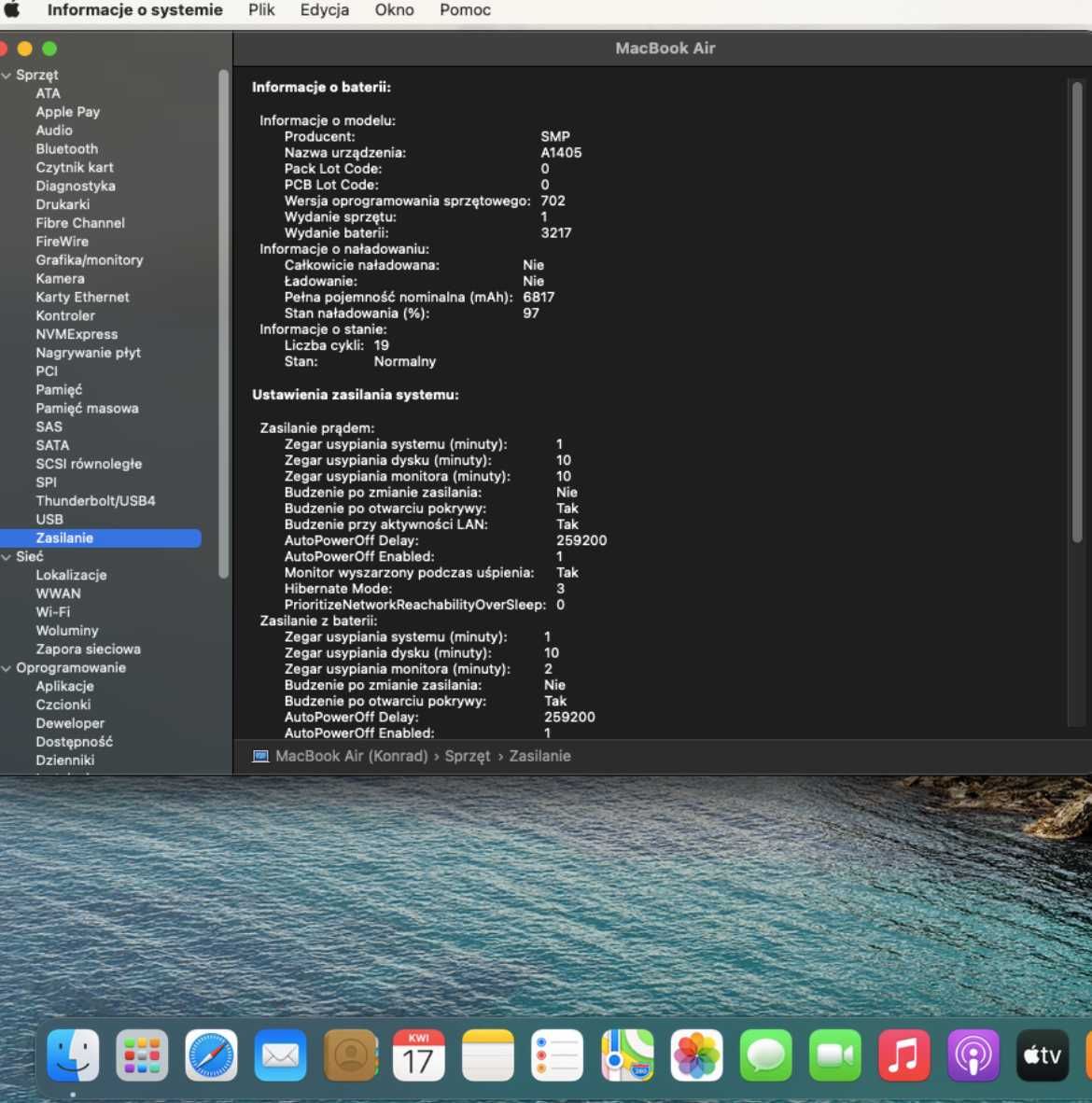Viewport: 1092px width, 1103px height.
Task: Launch Apple TV from the Dock
Action: pyautogui.click(x=1043, y=1055)
